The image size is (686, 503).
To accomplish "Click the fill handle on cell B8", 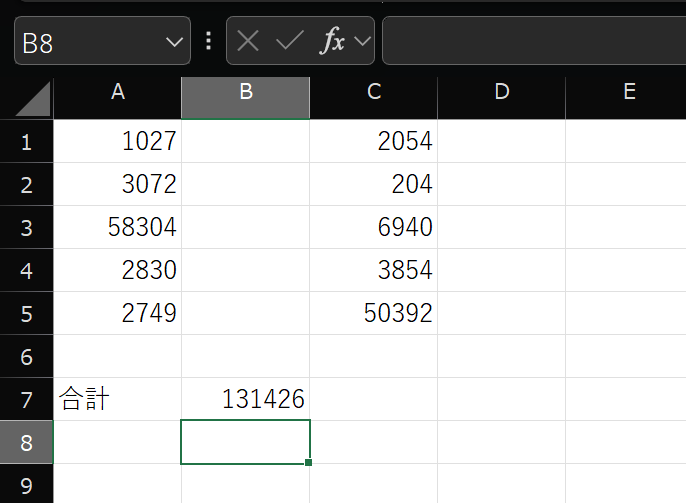I will [309, 463].
